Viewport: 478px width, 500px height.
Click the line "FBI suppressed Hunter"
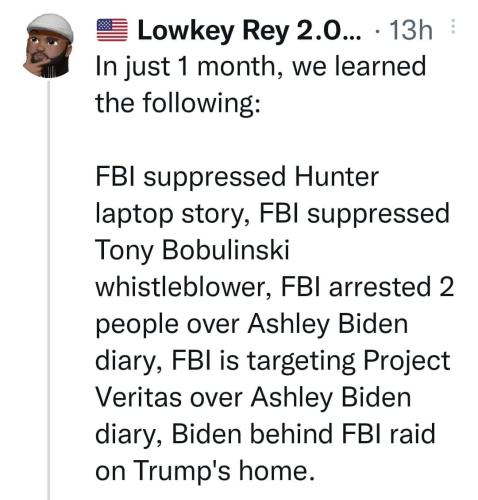pyautogui.click(x=237, y=177)
